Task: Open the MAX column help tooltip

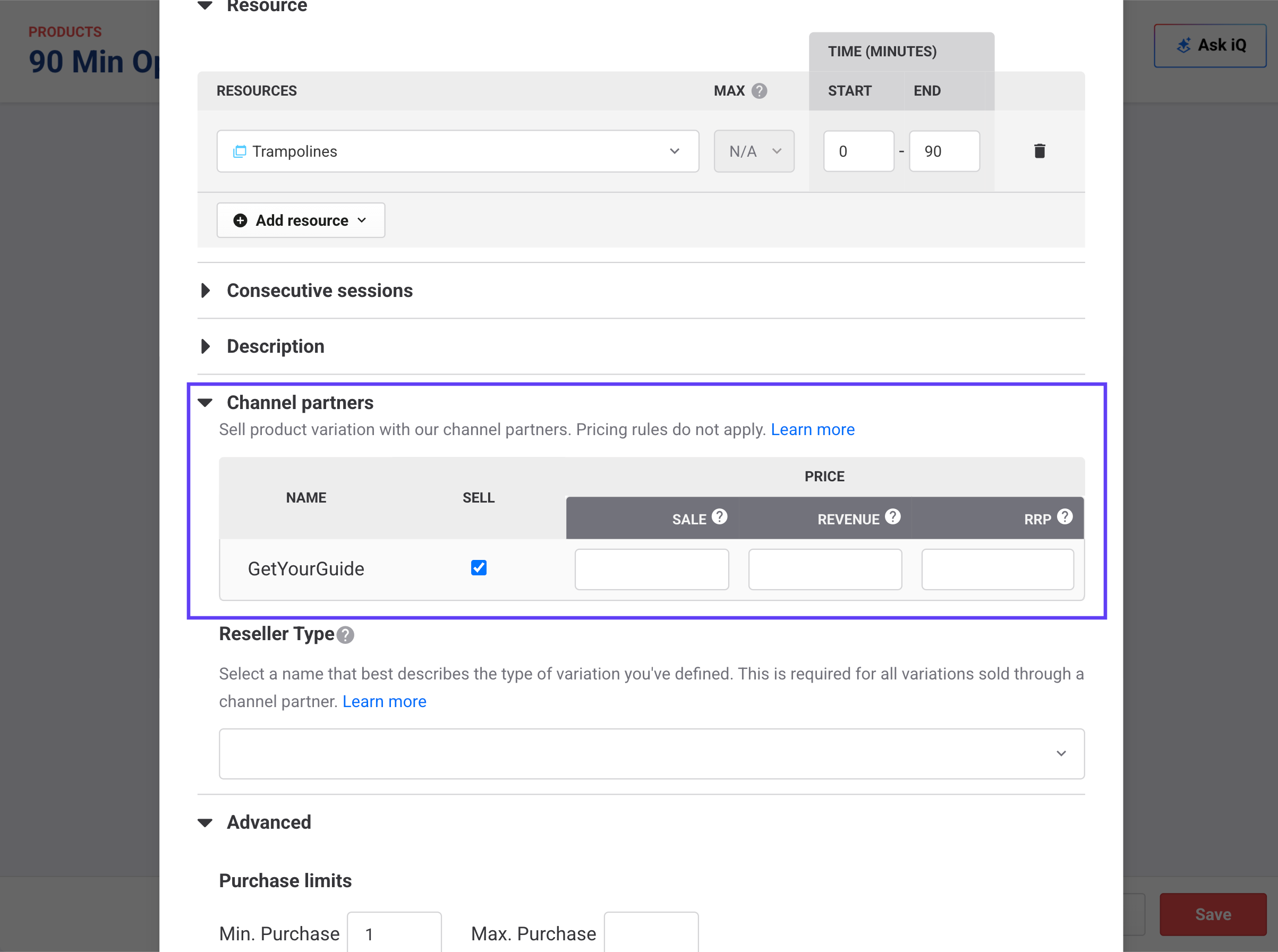Action: point(760,91)
